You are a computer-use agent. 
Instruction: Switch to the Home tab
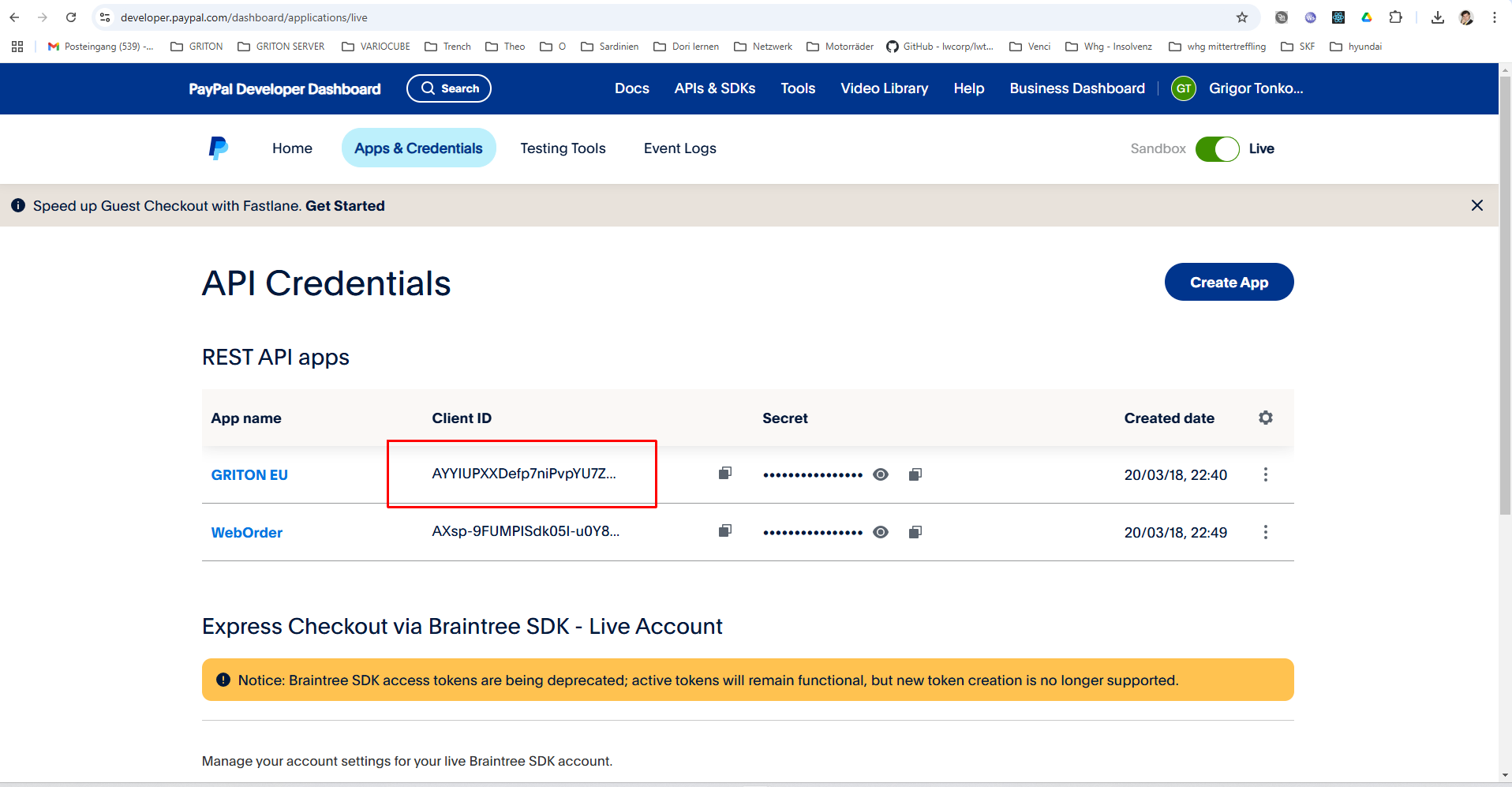(292, 148)
